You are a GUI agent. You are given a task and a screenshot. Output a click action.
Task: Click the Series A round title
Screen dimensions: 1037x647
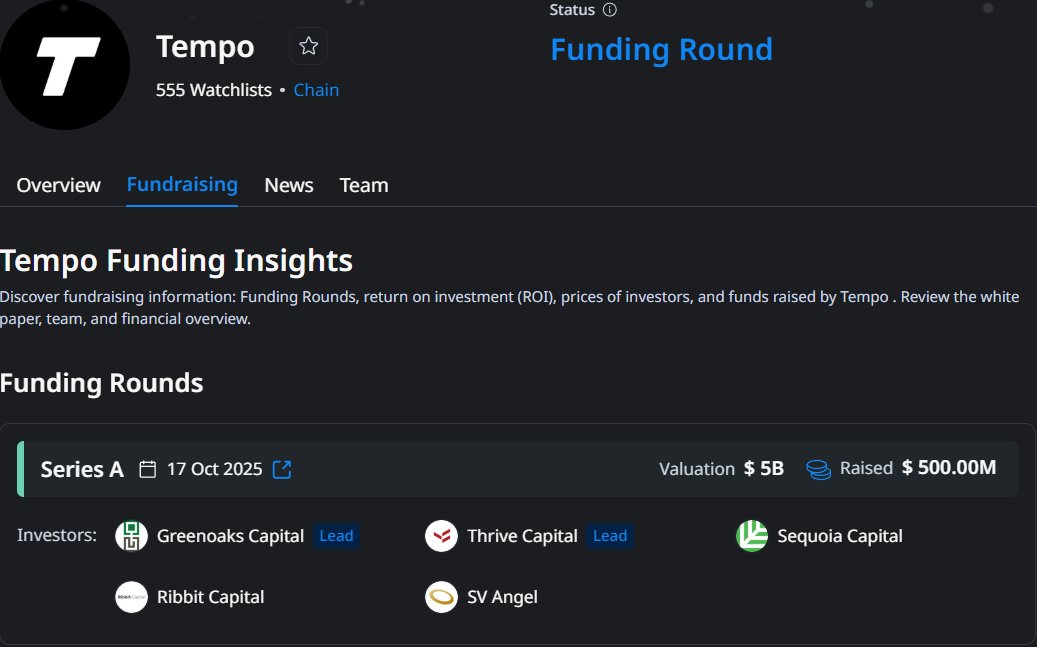pos(82,469)
